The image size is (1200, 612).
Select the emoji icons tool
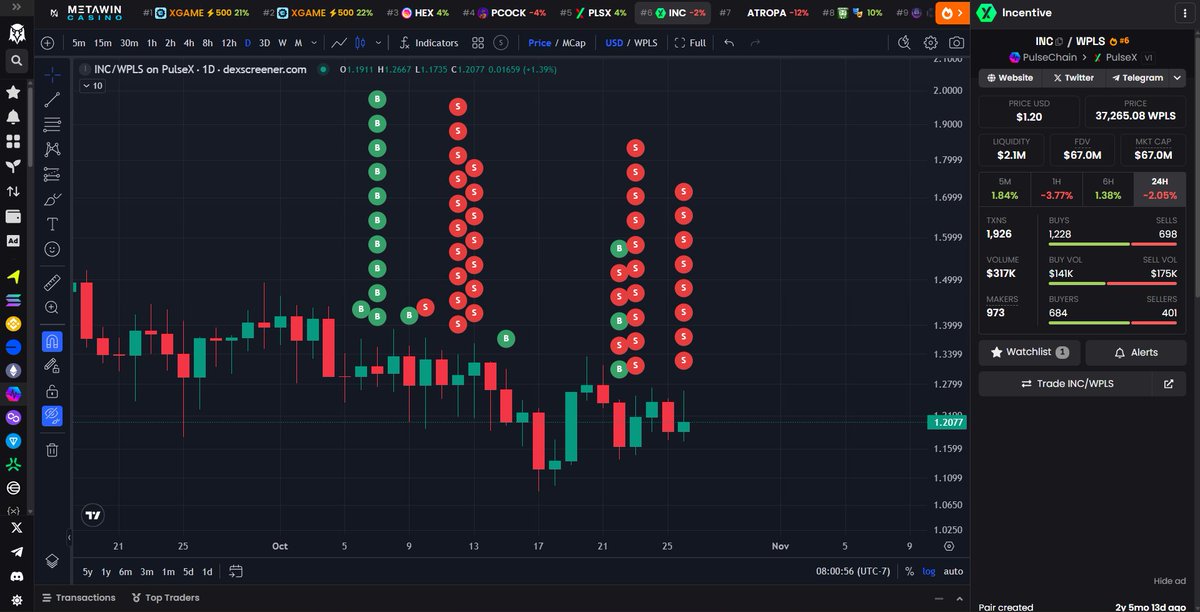tap(52, 249)
